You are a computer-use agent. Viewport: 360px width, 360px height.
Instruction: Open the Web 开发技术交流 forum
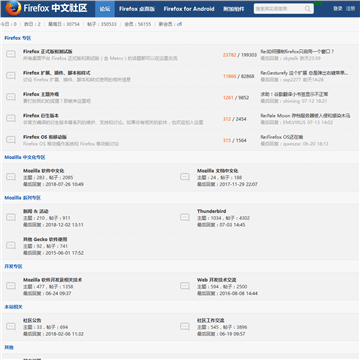(217, 280)
